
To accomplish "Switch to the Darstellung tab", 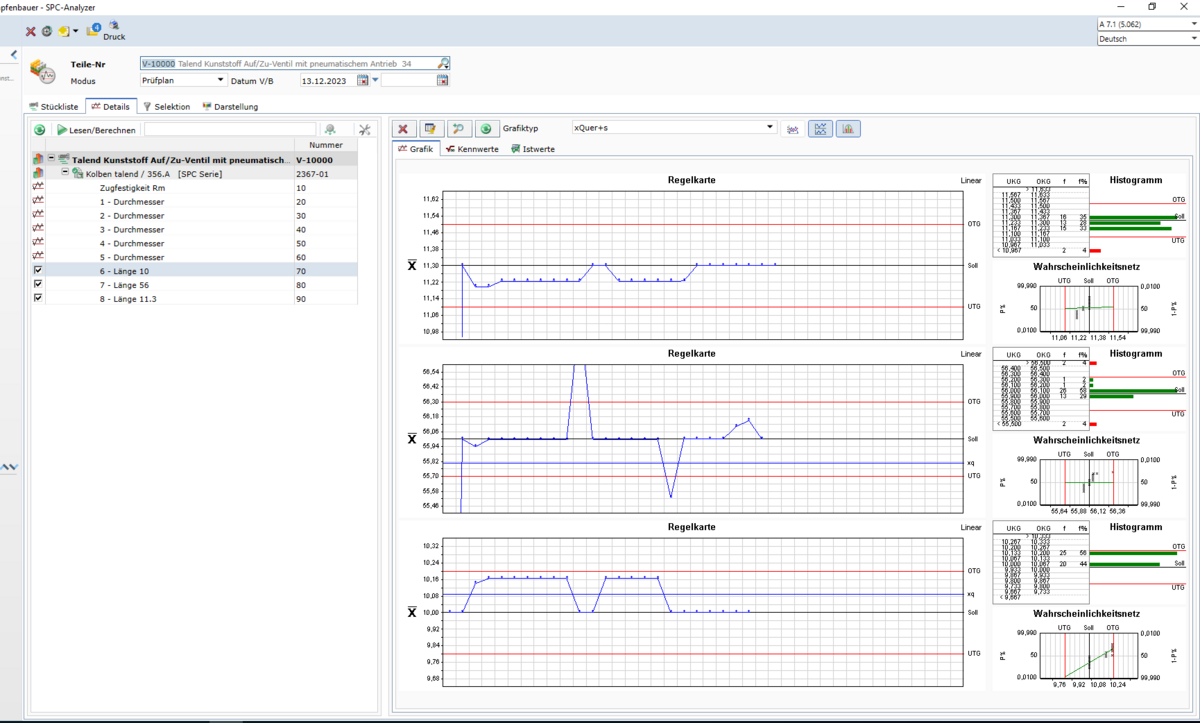I will 231,106.
